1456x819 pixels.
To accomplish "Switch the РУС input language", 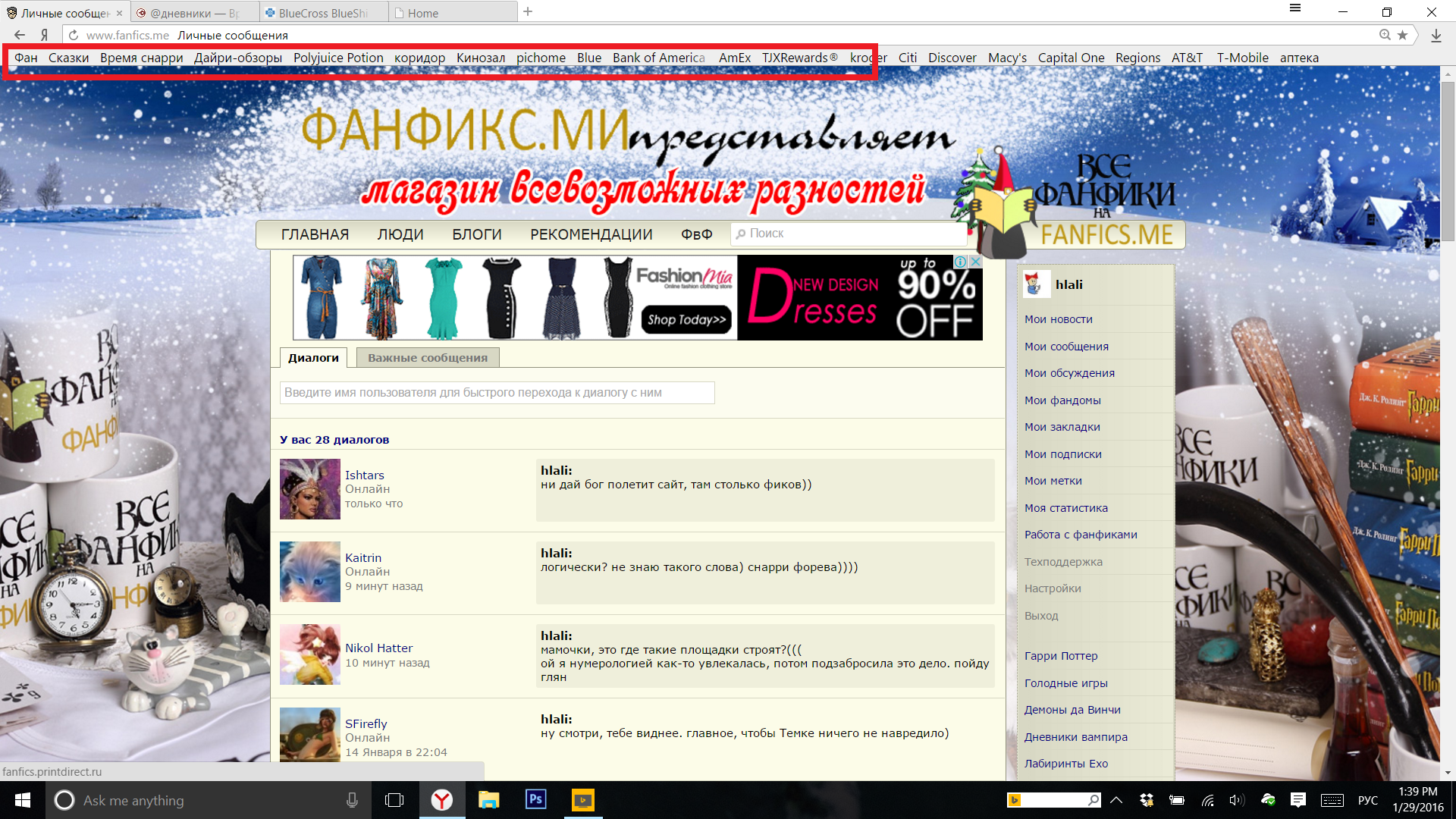I will [x=1368, y=800].
